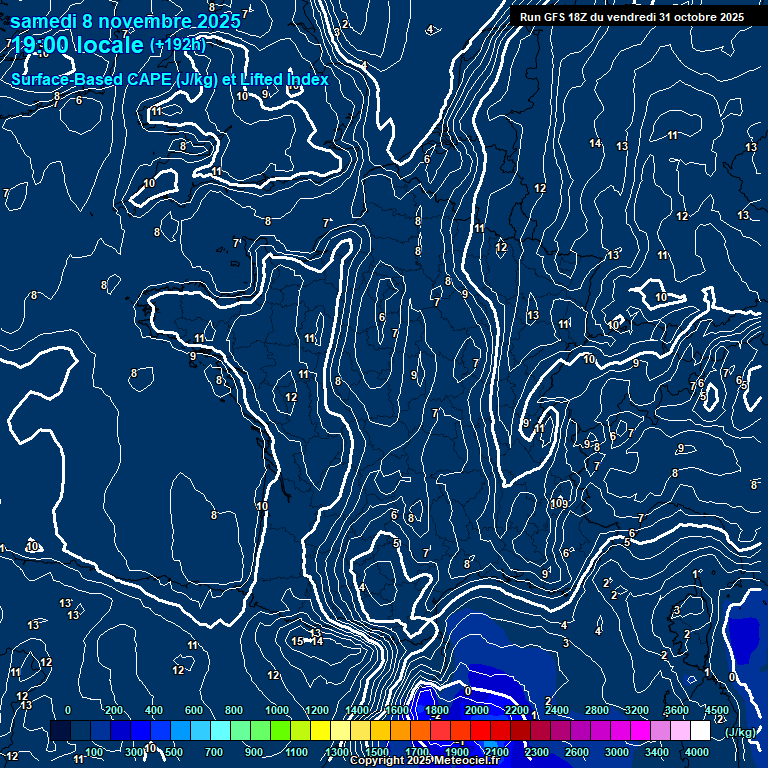Click legend value '3600'
The height and width of the screenshot is (768, 768).
677,710
